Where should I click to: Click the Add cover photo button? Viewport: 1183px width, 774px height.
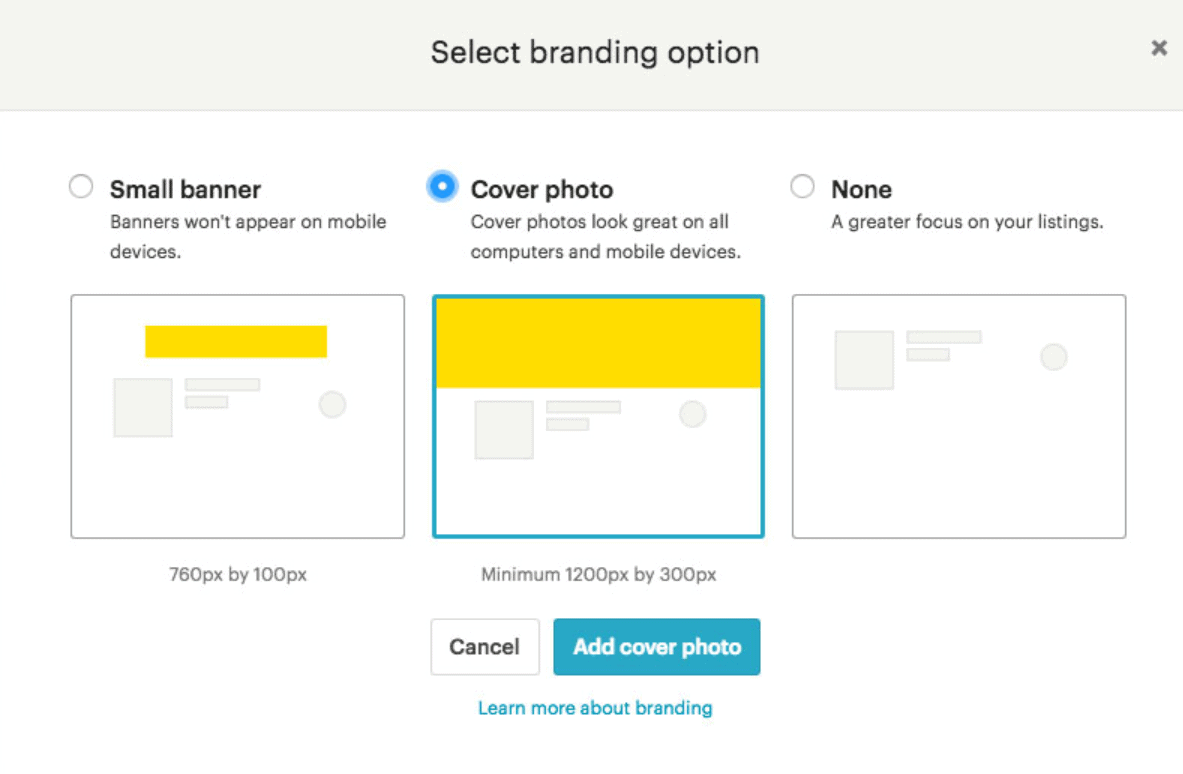[657, 647]
